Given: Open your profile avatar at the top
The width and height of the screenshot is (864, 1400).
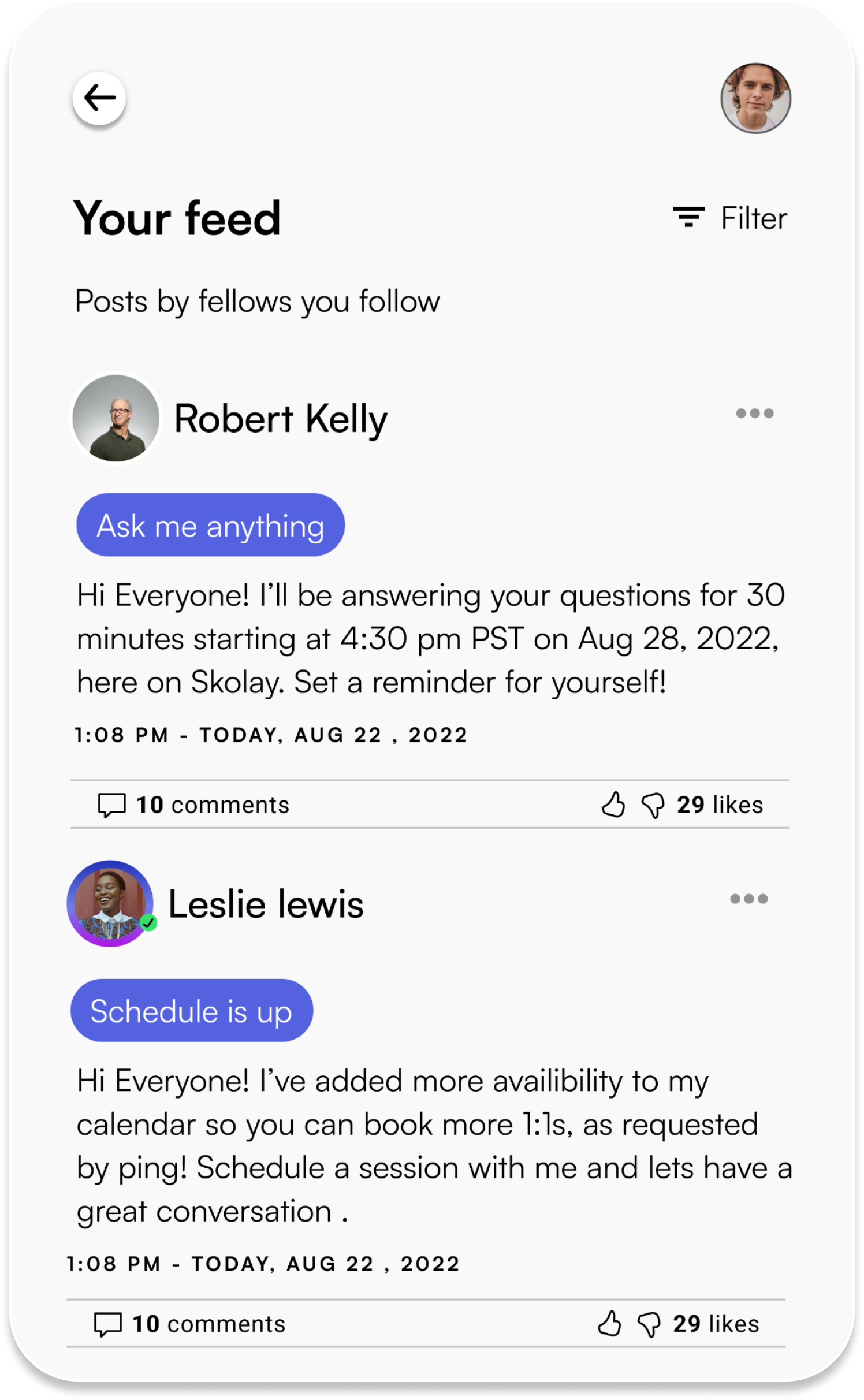Looking at the screenshot, I should tap(755, 98).
